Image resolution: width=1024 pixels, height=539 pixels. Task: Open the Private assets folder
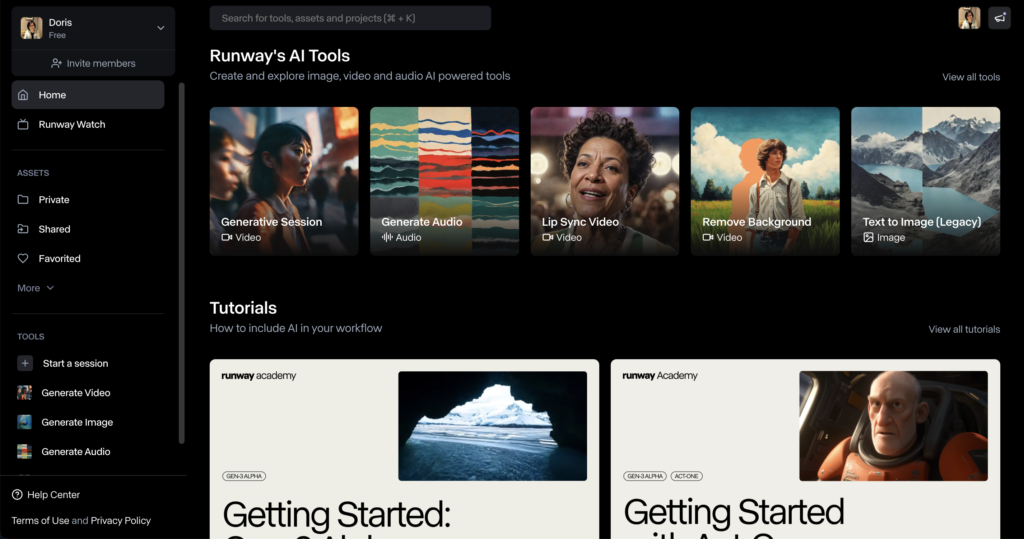click(53, 200)
